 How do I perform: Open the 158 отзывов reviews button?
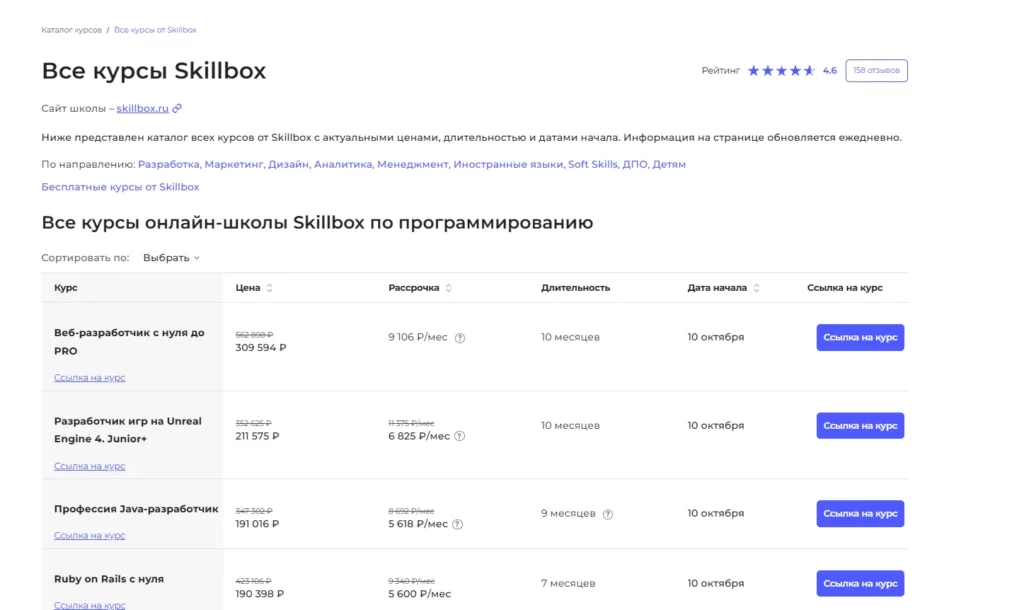(x=876, y=71)
